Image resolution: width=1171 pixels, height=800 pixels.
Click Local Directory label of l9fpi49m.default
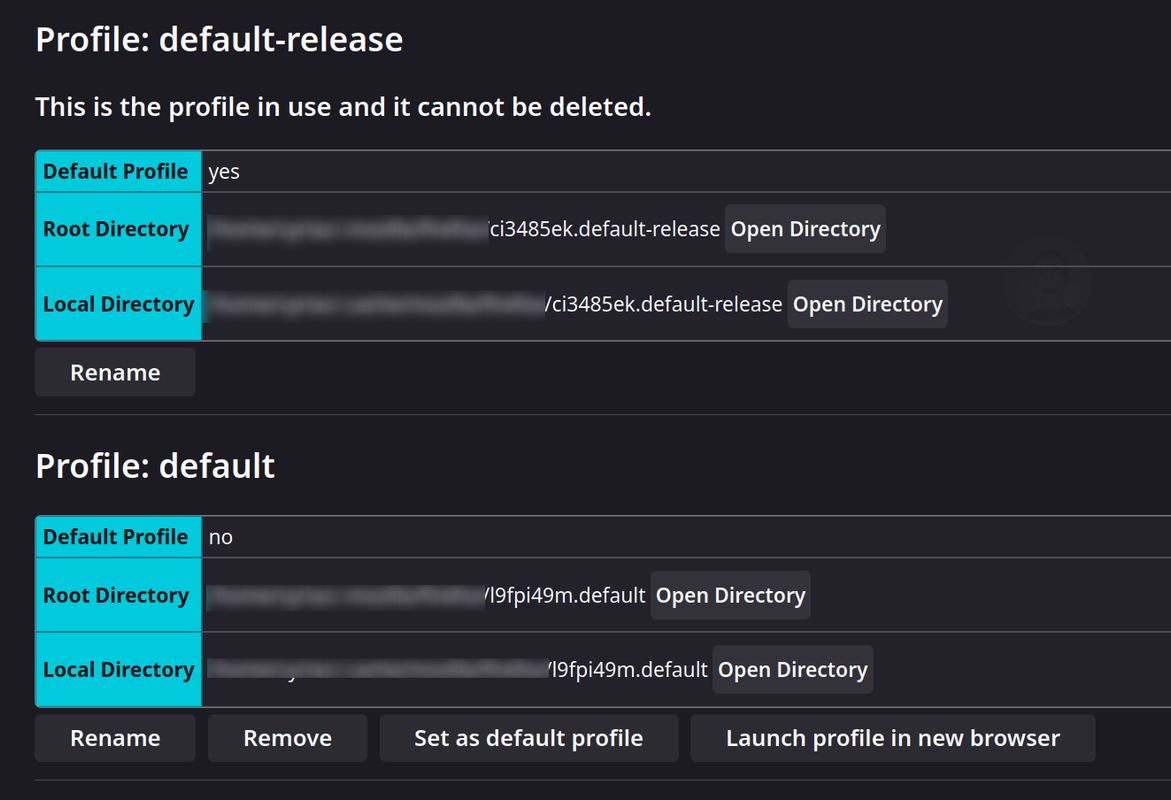119,669
